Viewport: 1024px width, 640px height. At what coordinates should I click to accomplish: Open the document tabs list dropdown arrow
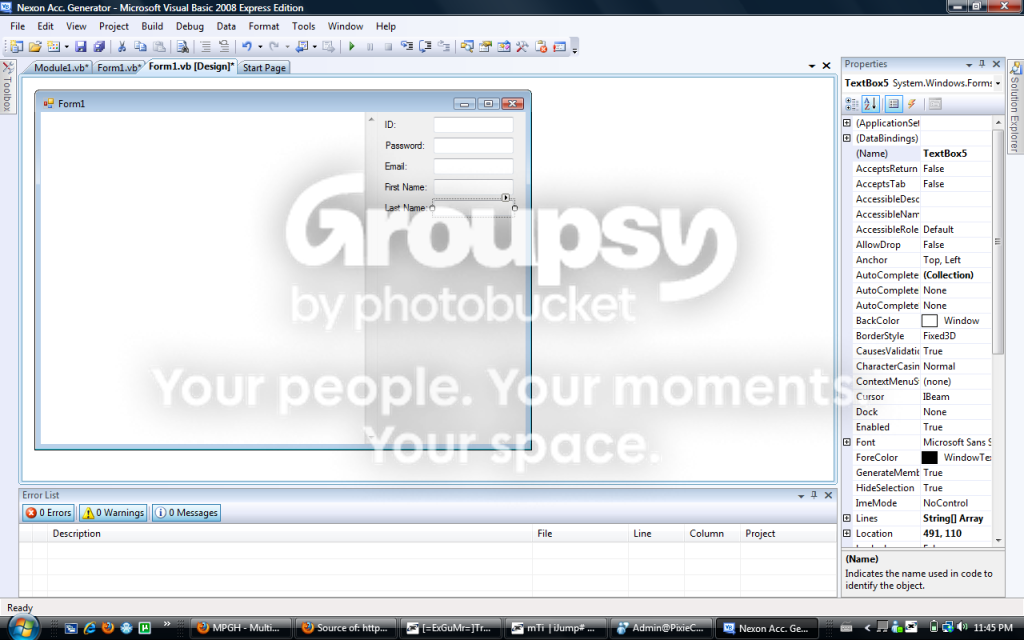pyautogui.click(x=812, y=66)
